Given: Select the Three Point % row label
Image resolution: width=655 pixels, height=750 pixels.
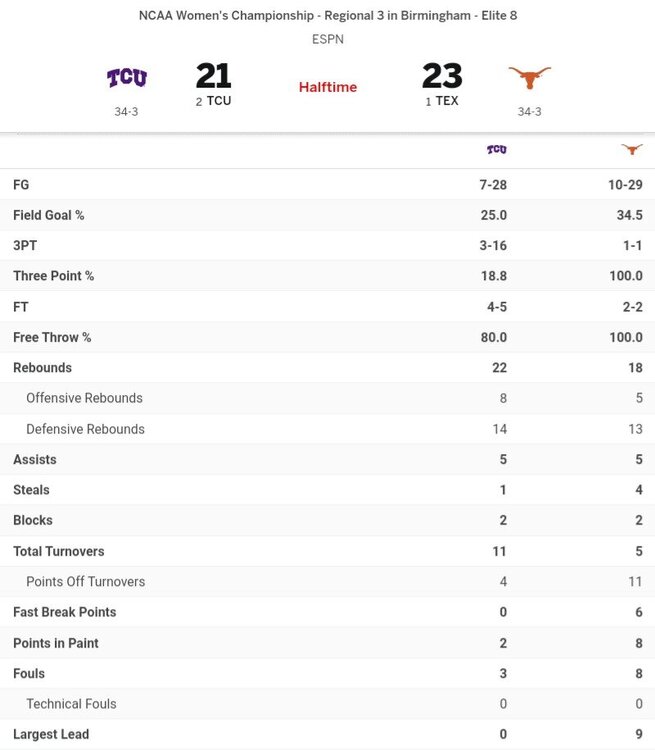Looking at the screenshot, I should 53,276.
